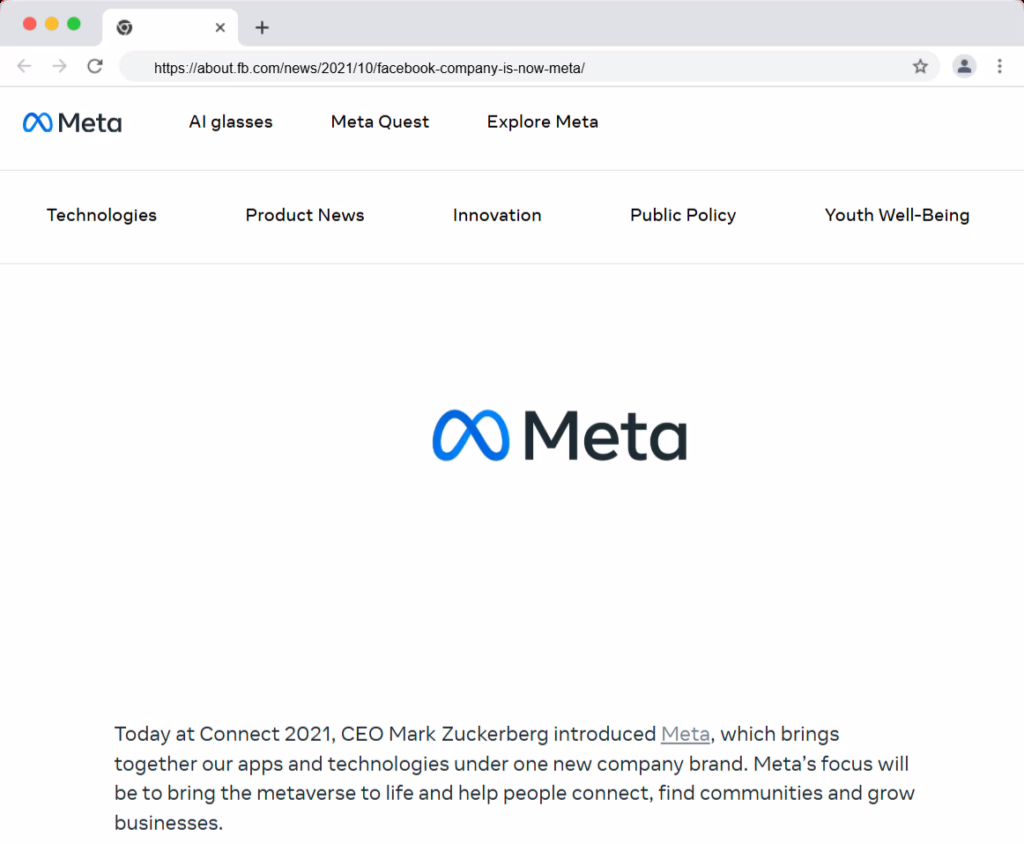Reload the current page
The width and height of the screenshot is (1024, 844).
click(95, 66)
